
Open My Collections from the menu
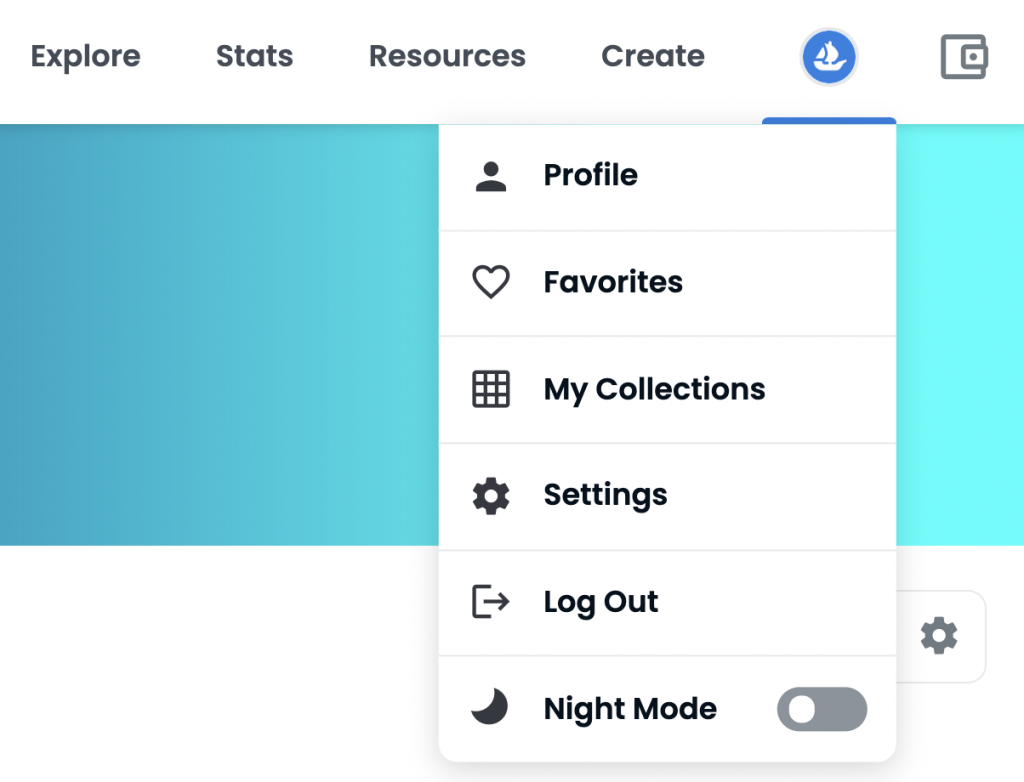654,389
